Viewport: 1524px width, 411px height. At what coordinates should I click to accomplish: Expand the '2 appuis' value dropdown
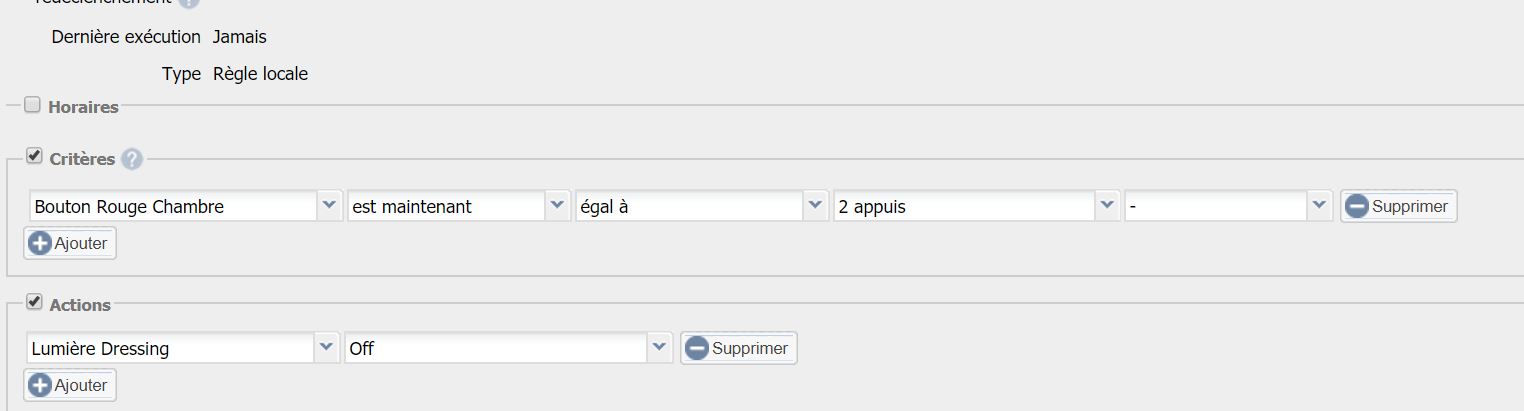tap(1106, 206)
